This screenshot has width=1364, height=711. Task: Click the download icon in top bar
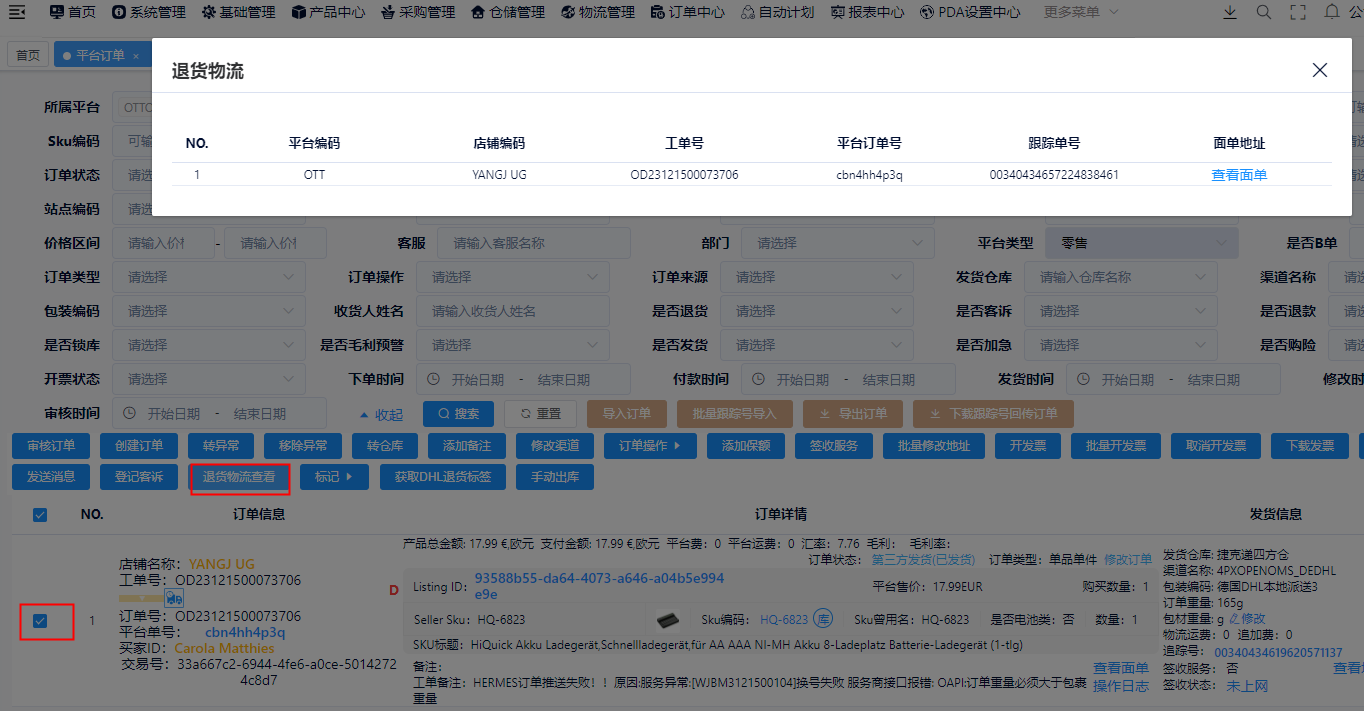1230,12
